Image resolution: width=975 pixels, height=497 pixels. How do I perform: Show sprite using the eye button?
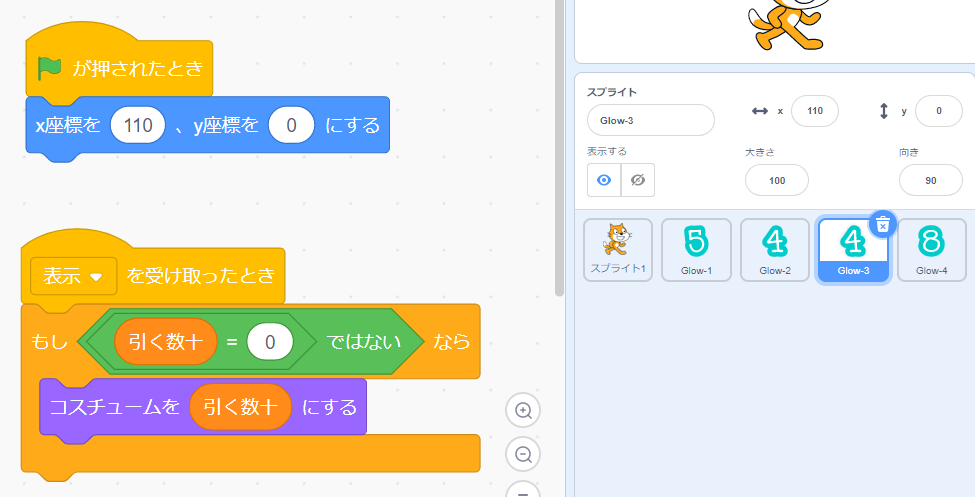coord(604,180)
